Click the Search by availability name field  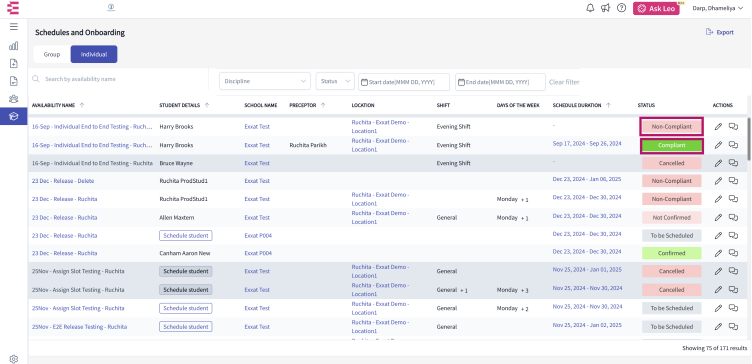click(x=120, y=79)
